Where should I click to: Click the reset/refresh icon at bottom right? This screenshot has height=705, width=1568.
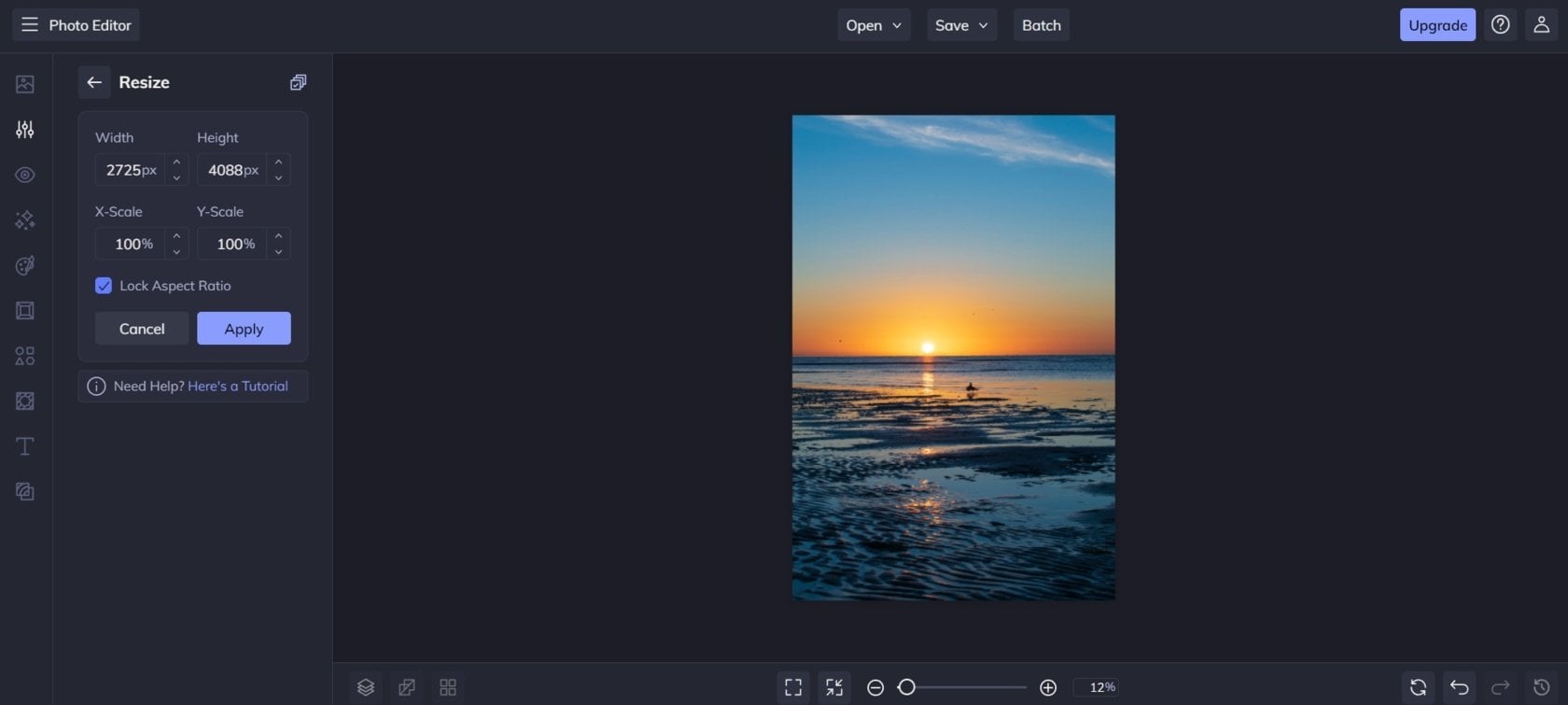(1418, 687)
